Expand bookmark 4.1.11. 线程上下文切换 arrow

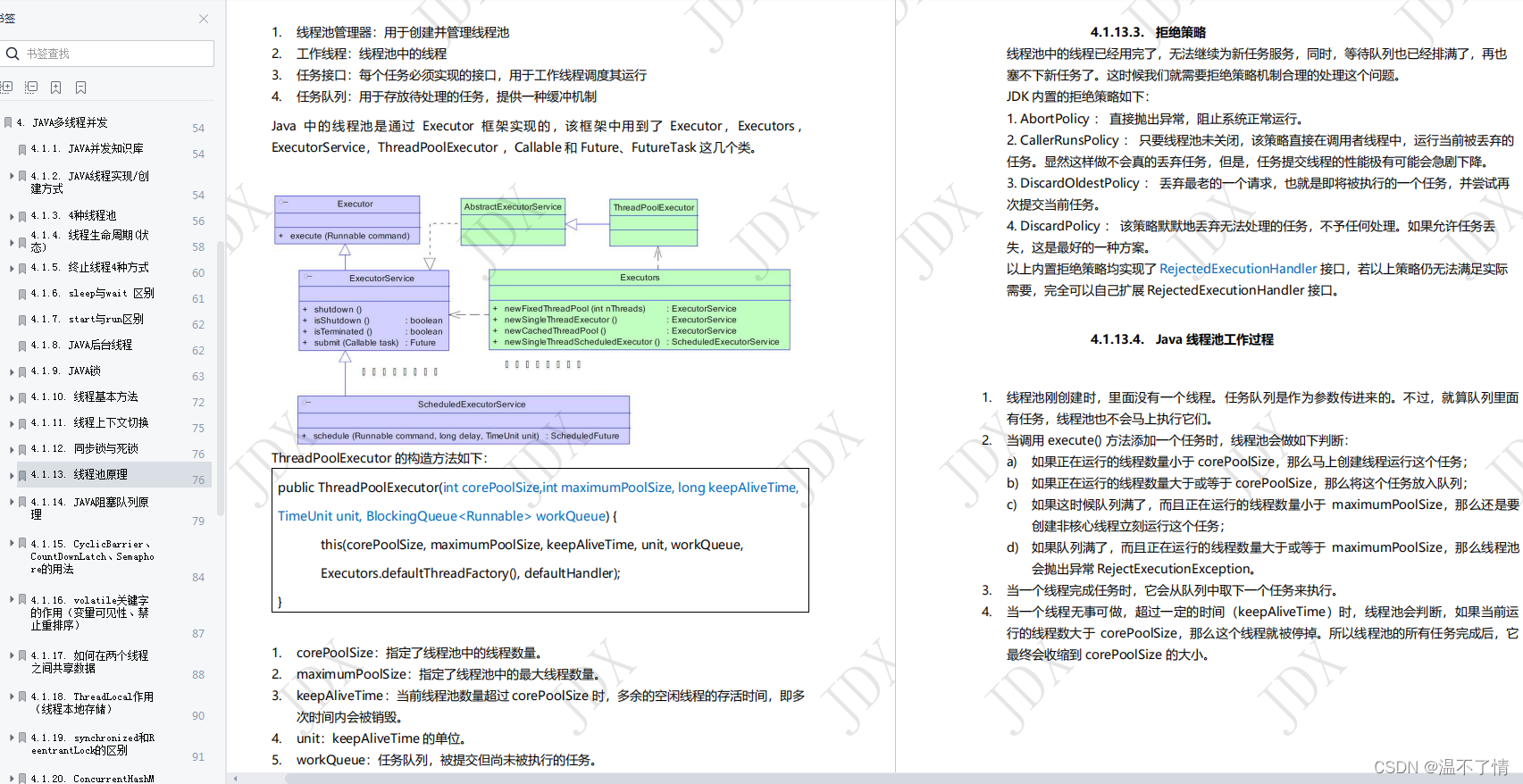[x=12, y=423]
